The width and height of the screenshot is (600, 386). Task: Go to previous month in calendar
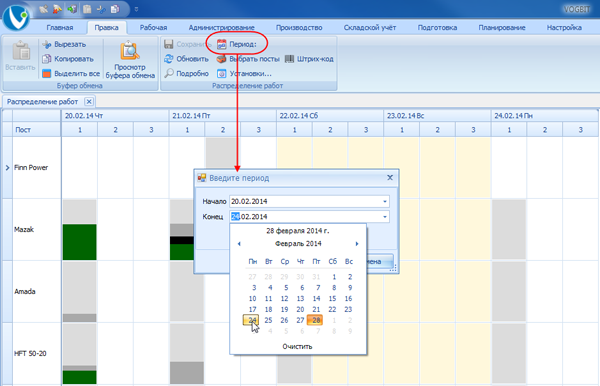239,244
